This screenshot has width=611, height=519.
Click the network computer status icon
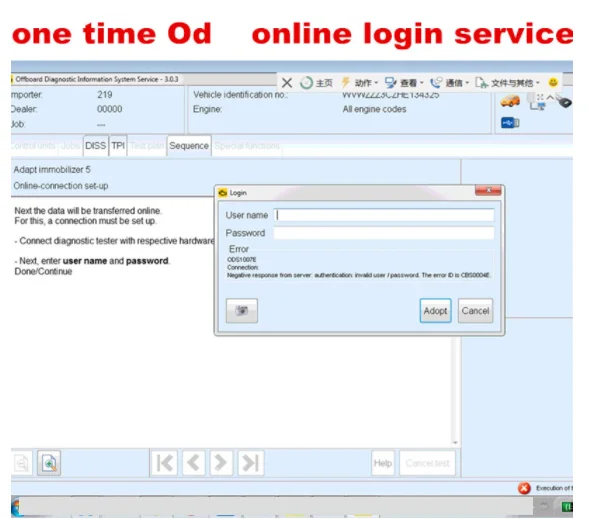coord(537,106)
